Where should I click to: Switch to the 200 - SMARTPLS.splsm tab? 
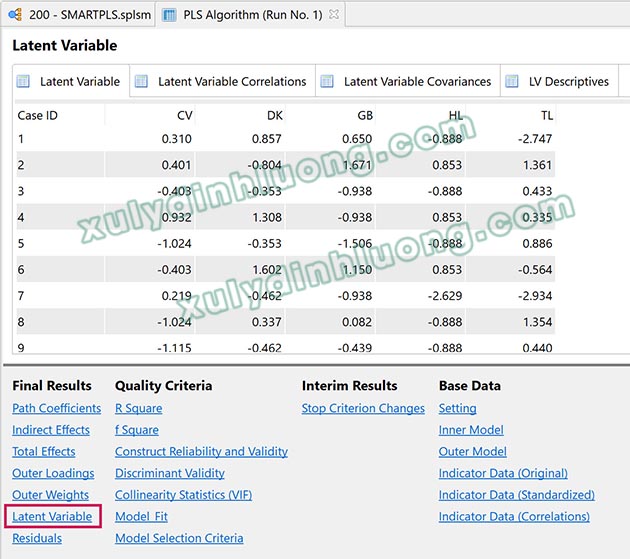[x=80, y=15]
